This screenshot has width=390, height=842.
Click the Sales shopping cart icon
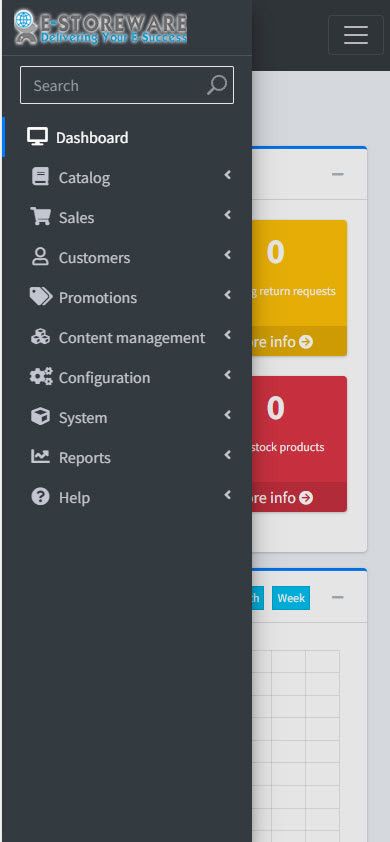pos(40,217)
